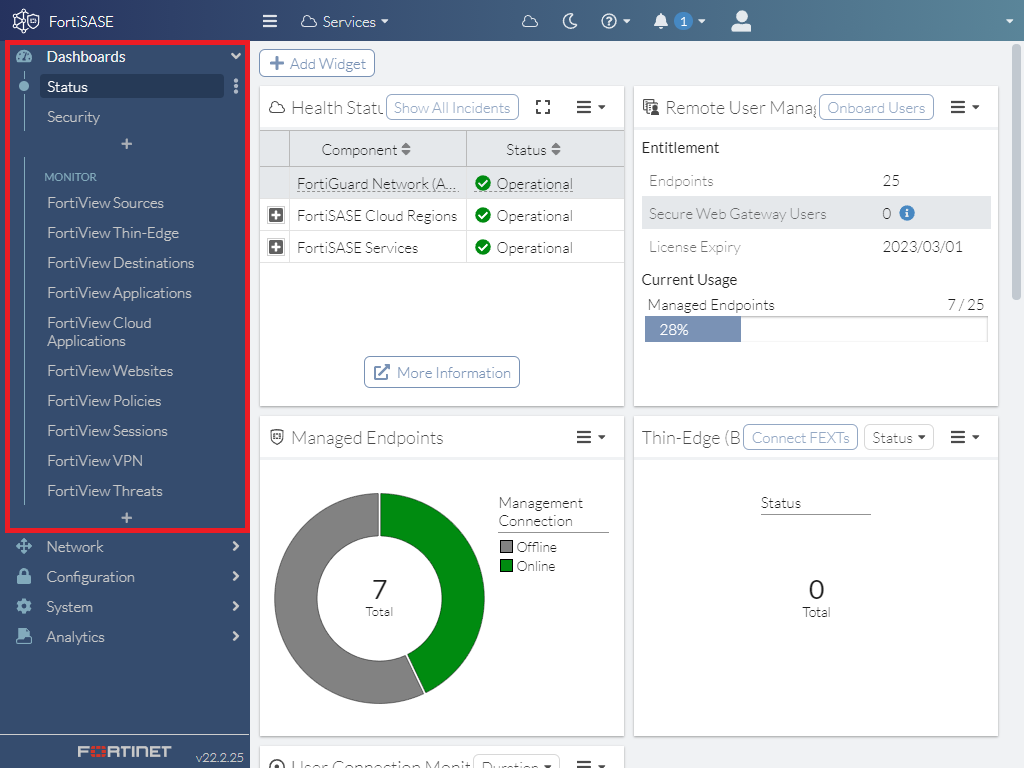Open Status dashboard three-dot options

[x=236, y=87]
